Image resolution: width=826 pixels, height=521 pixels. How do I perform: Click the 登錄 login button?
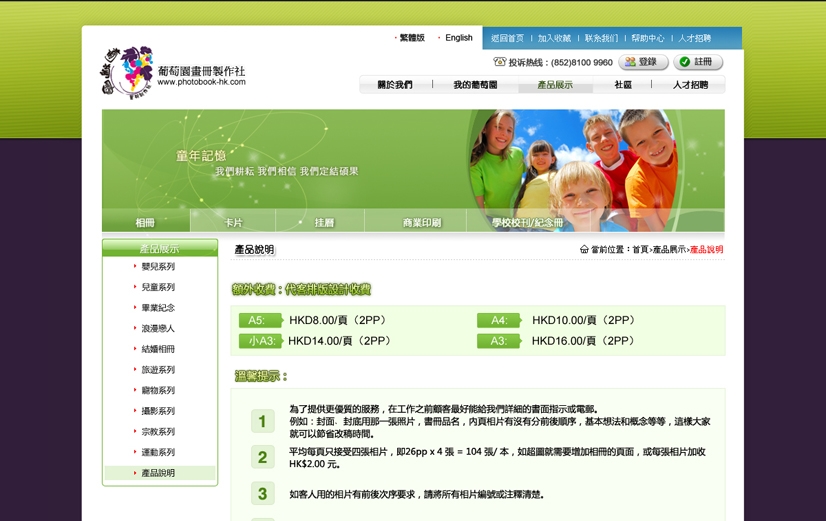coord(643,62)
